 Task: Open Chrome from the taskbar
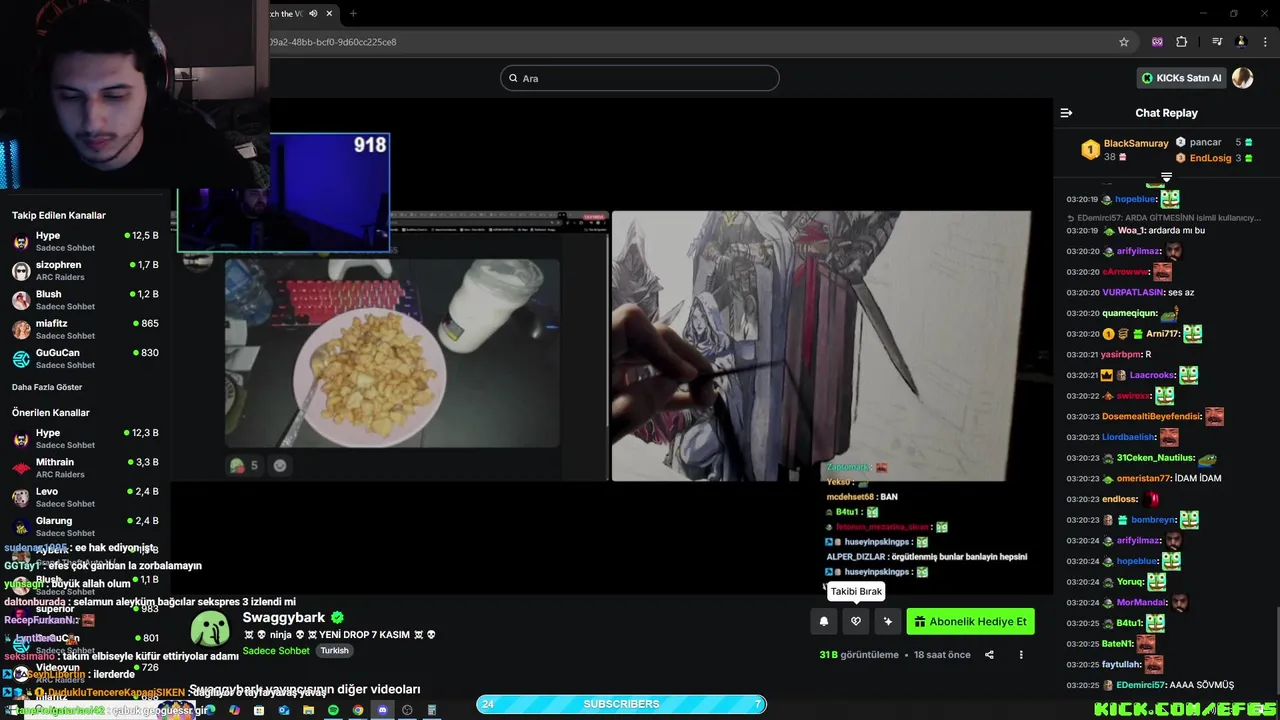tap(358, 710)
